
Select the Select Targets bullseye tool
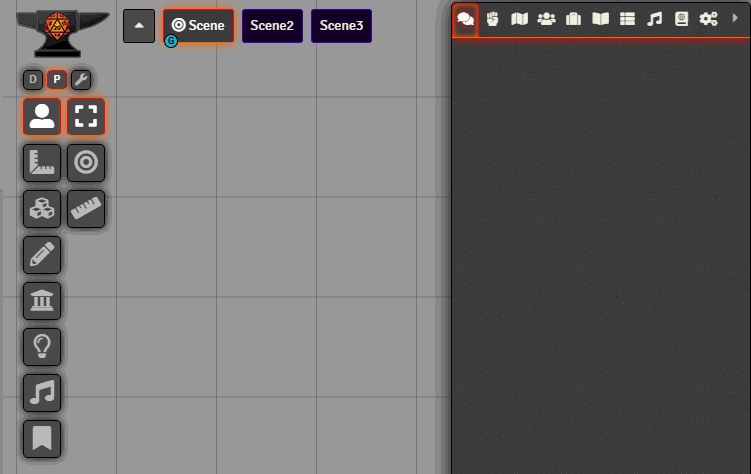86,163
